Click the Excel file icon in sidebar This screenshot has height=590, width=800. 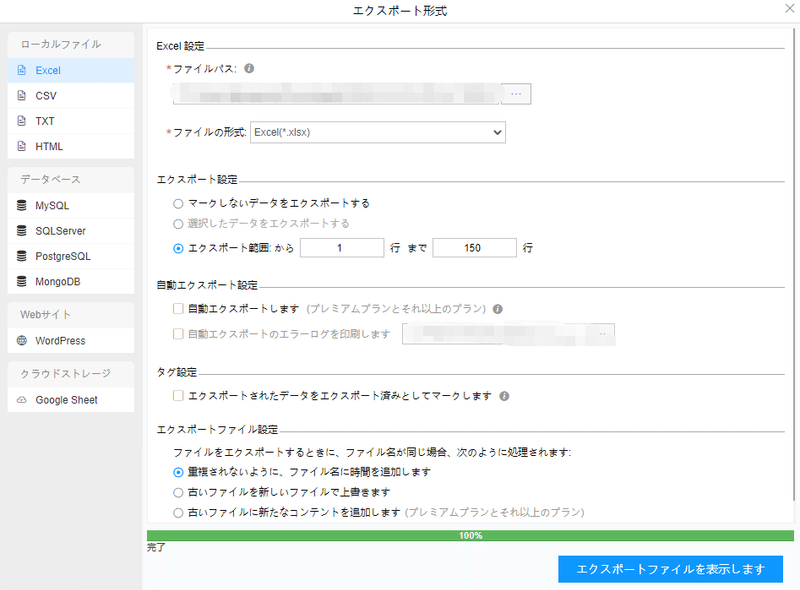[22, 71]
